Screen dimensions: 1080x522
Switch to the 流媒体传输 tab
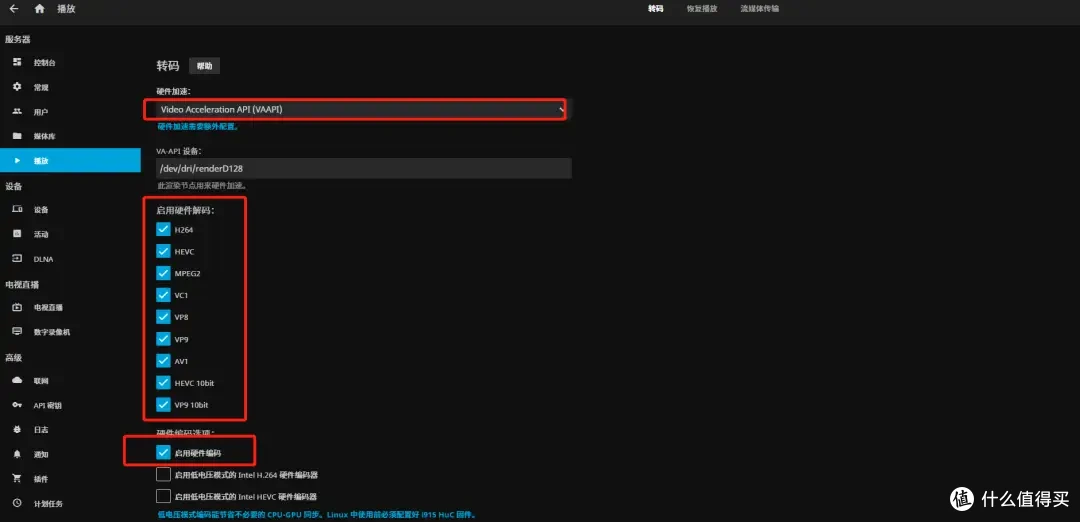pyautogui.click(x=760, y=9)
